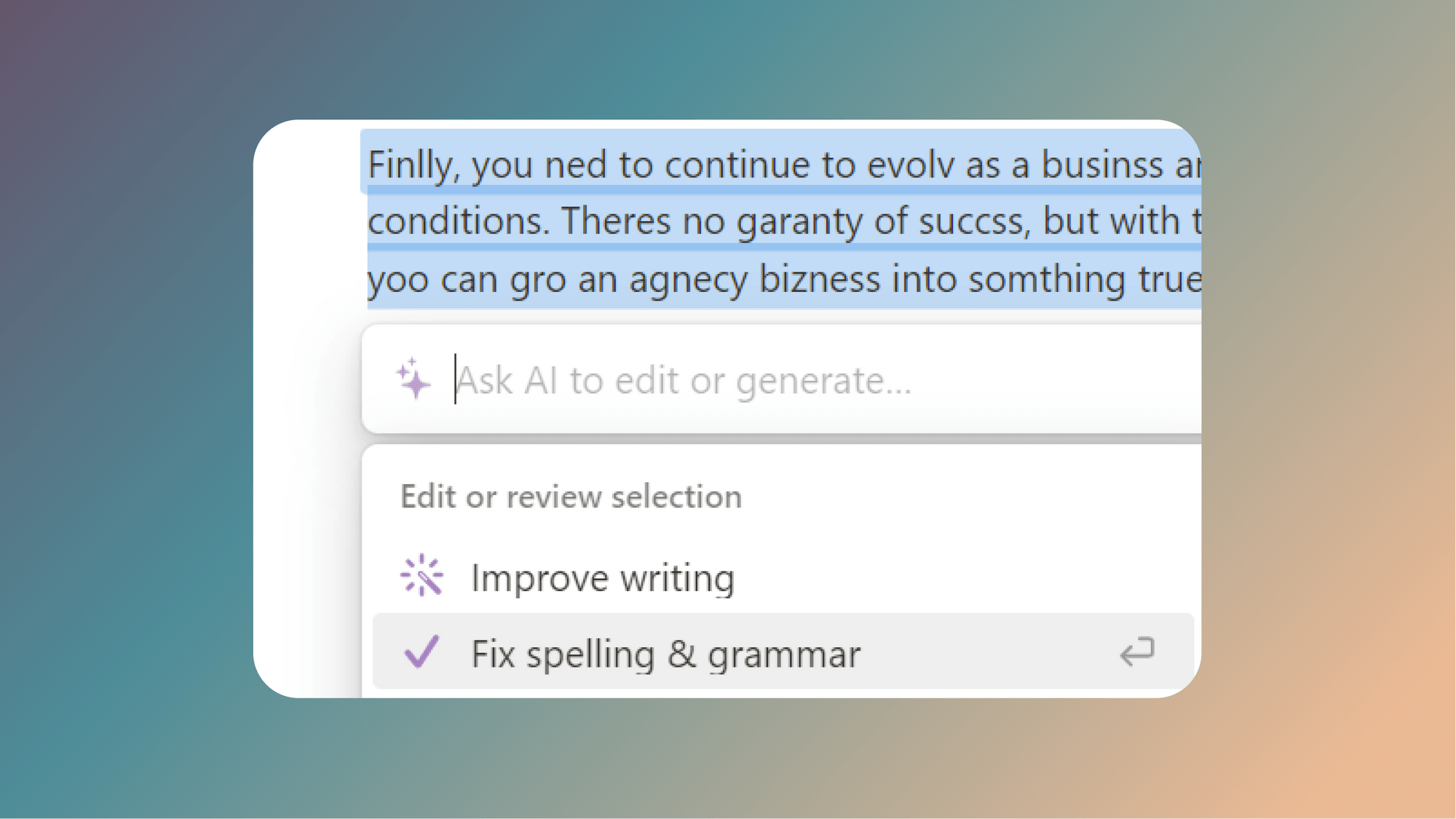Screen dimensions: 1456x819
Task: Click the blinking cursor in the AI input bar
Action: (454, 379)
